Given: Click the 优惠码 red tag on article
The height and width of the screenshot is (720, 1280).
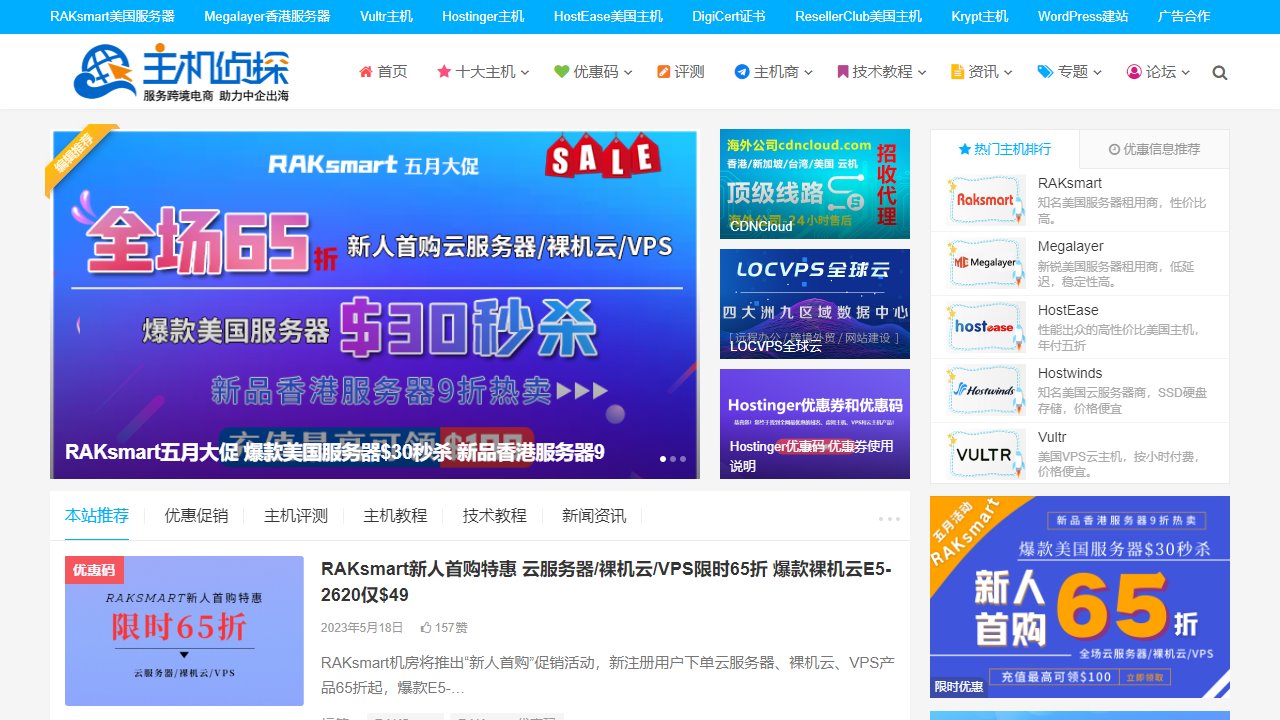Looking at the screenshot, I should point(94,570).
